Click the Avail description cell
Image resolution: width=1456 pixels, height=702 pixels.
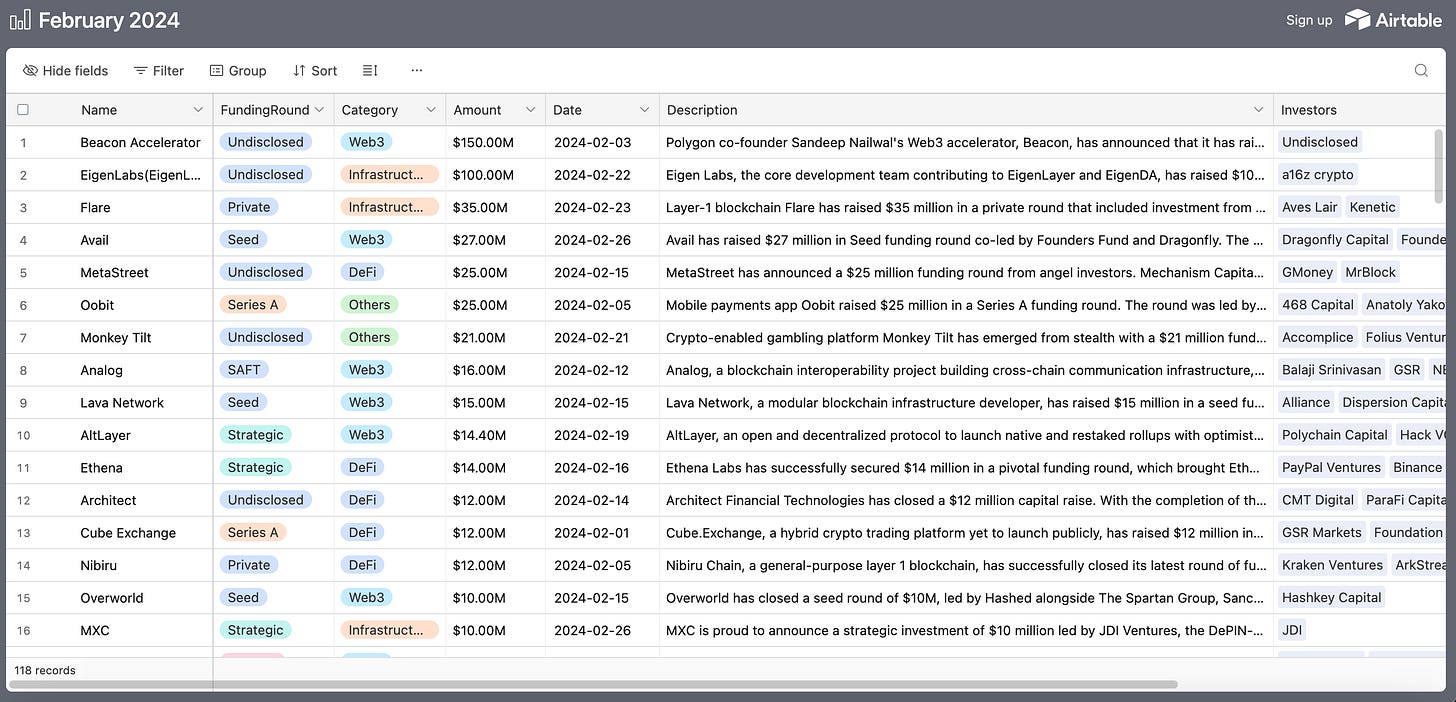pos(966,240)
